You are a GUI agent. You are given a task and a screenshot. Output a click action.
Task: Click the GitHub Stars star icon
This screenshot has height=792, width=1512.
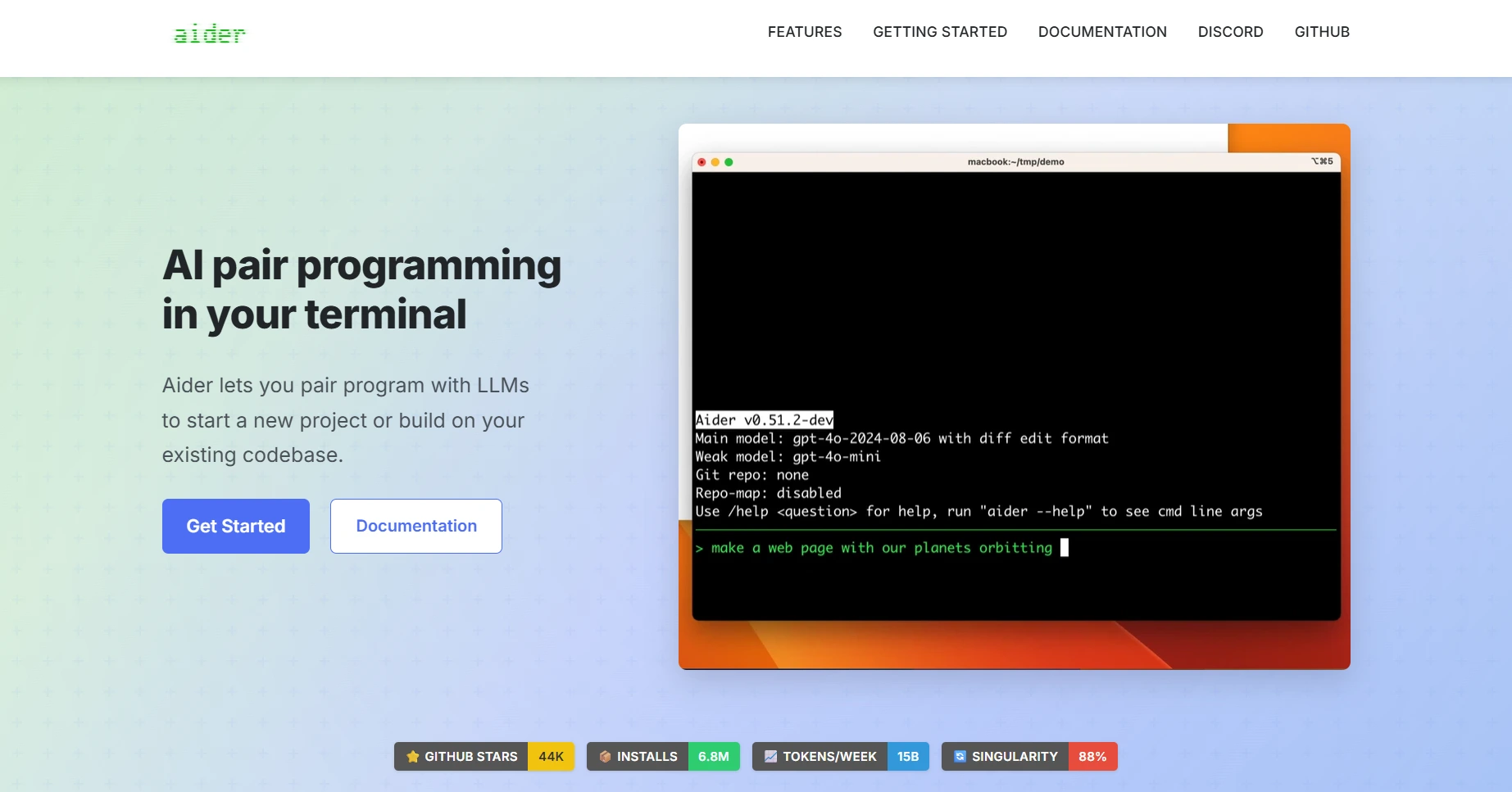tap(413, 757)
